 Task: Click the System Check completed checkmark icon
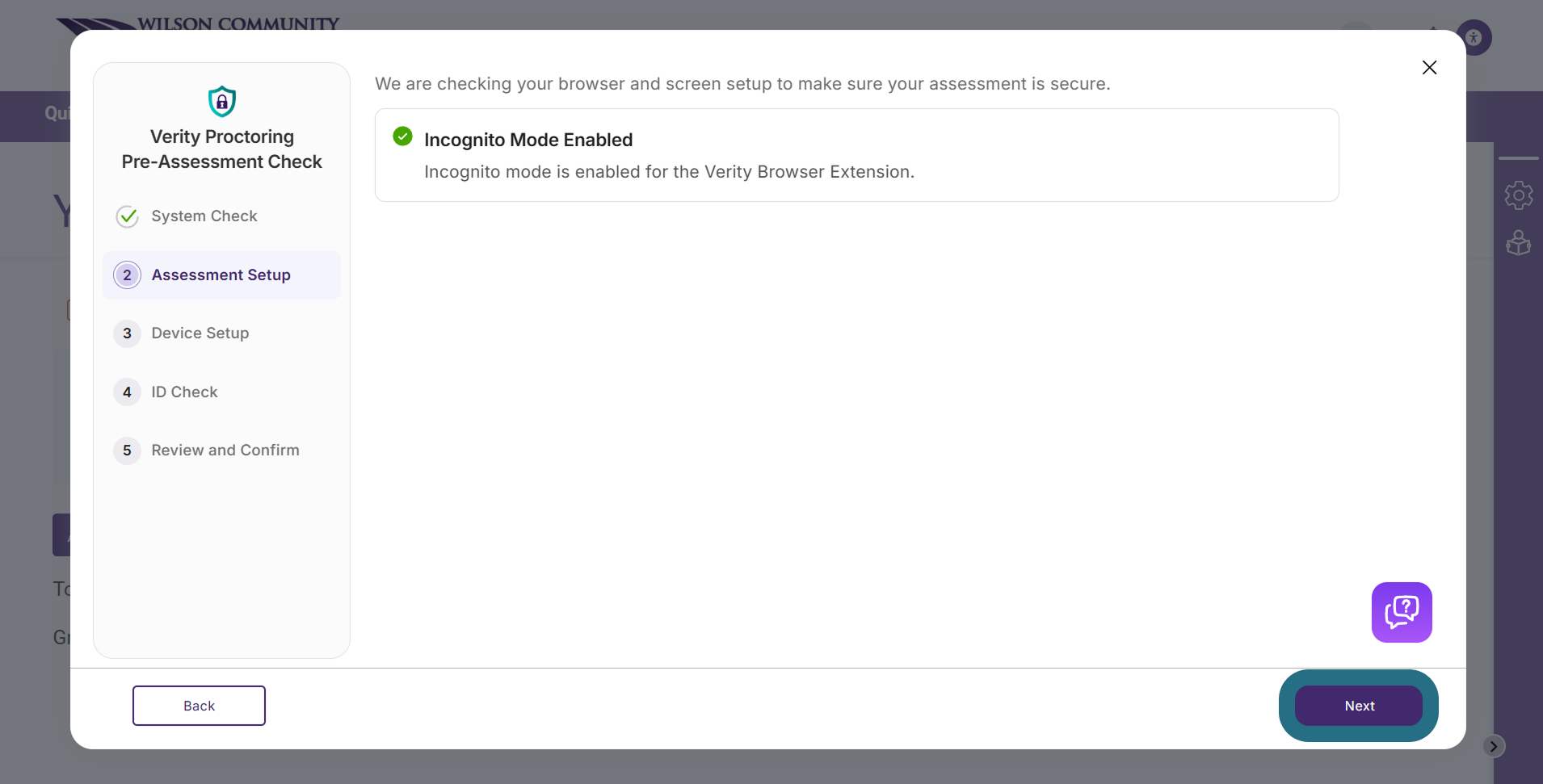(127, 216)
